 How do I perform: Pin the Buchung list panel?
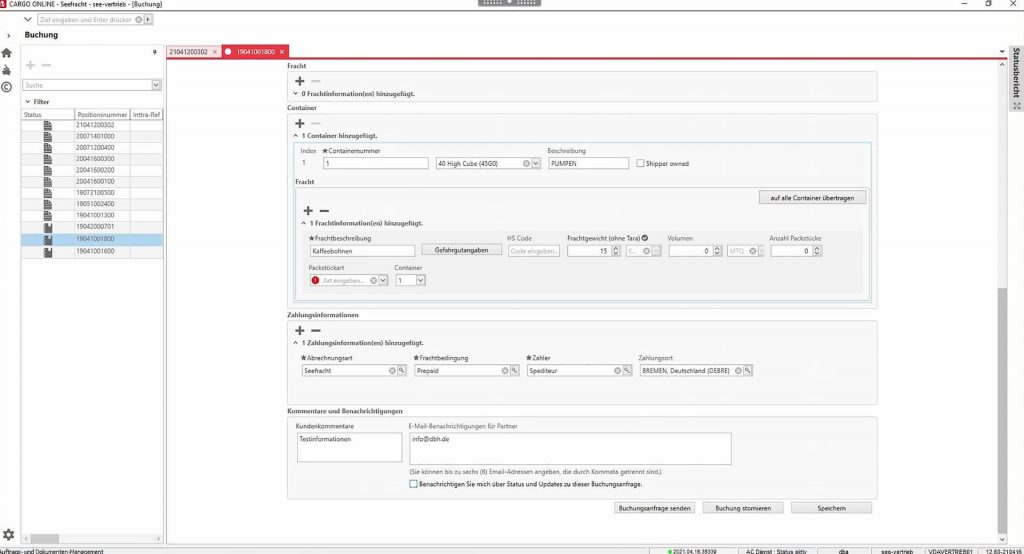pyautogui.click(x=155, y=52)
